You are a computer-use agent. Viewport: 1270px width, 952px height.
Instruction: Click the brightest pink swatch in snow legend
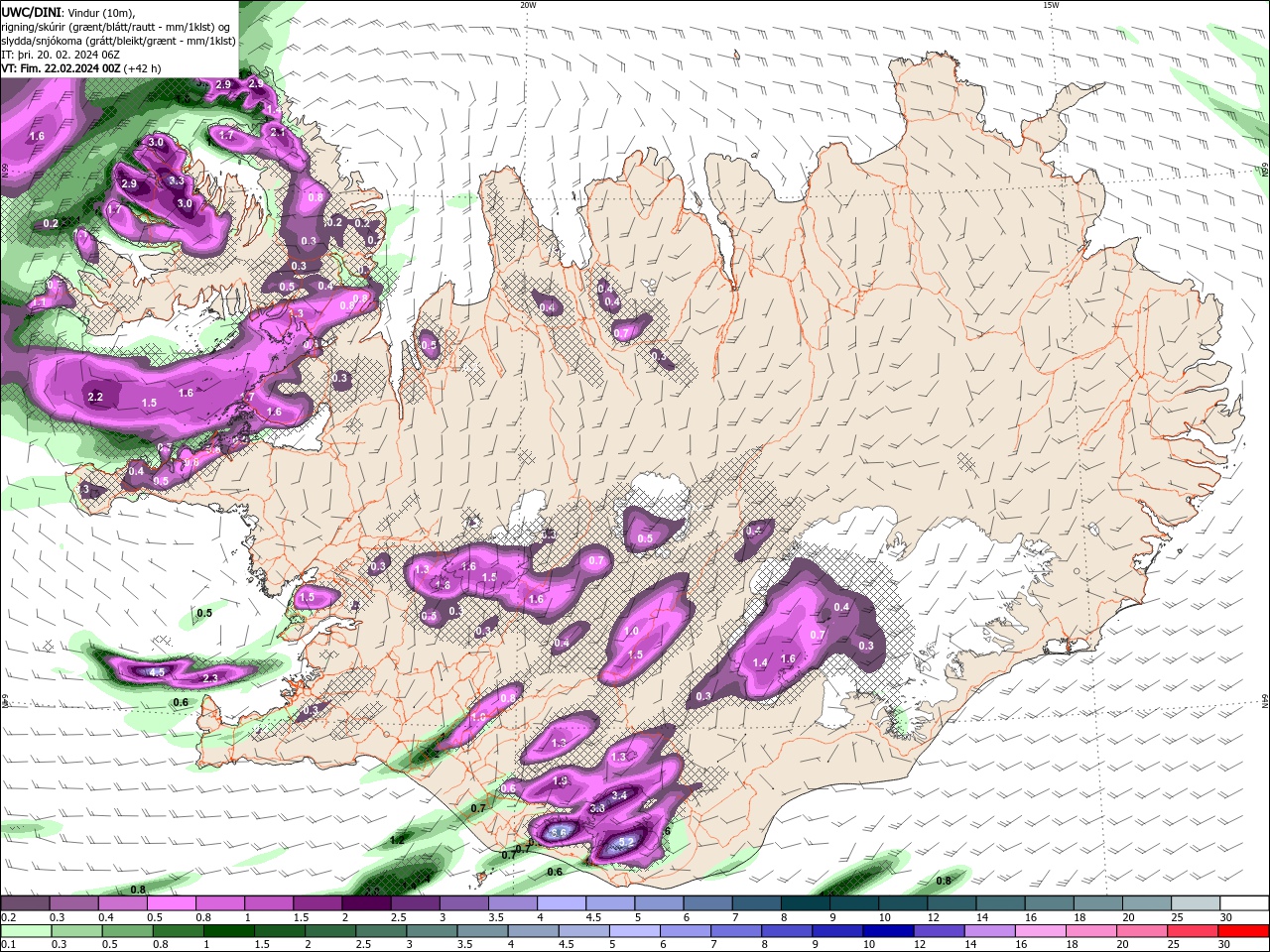[x=171, y=903]
